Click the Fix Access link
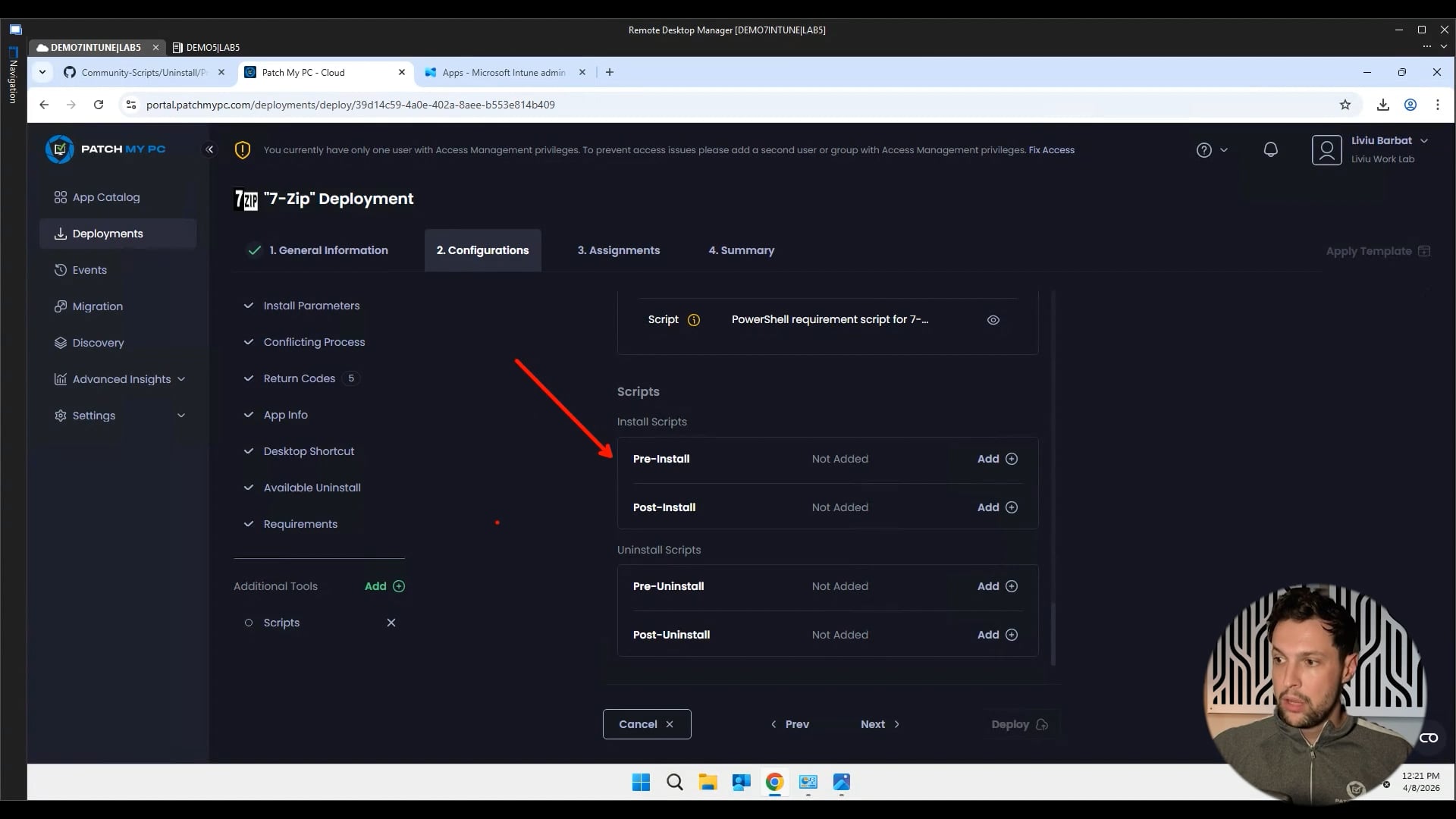 click(x=1051, y=150)
